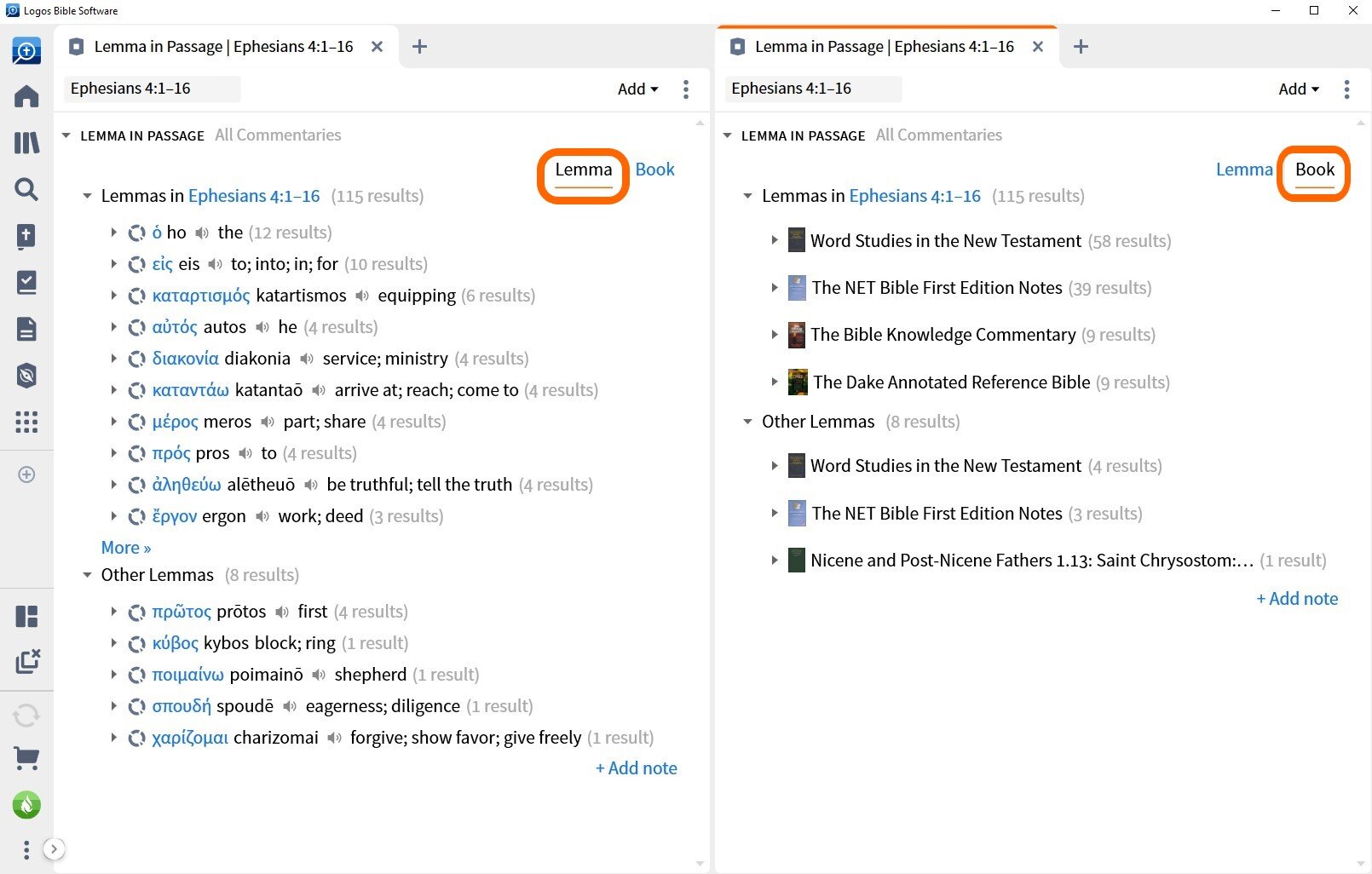Click the right panel scroll down arrow
1372x874 pixels.
pyautogui.click(x=1361, y=864)
